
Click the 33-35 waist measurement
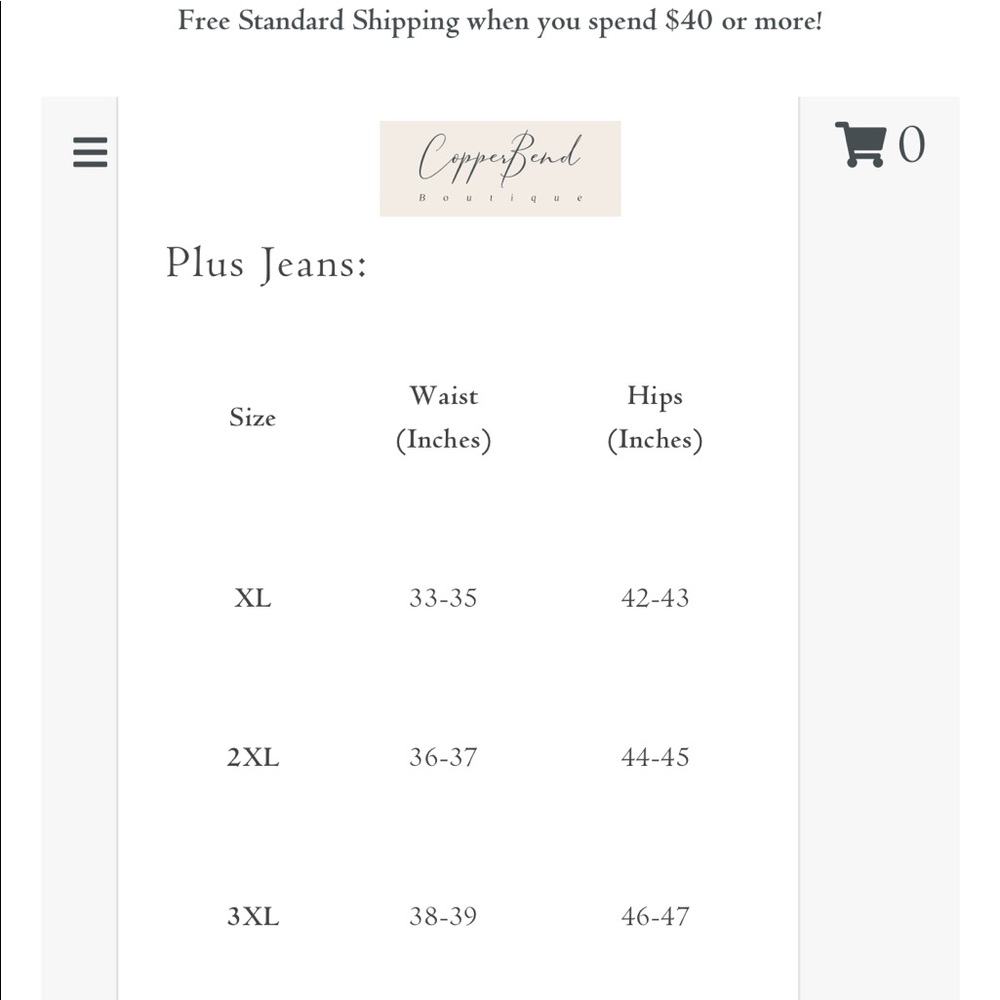tap(443, 598)
